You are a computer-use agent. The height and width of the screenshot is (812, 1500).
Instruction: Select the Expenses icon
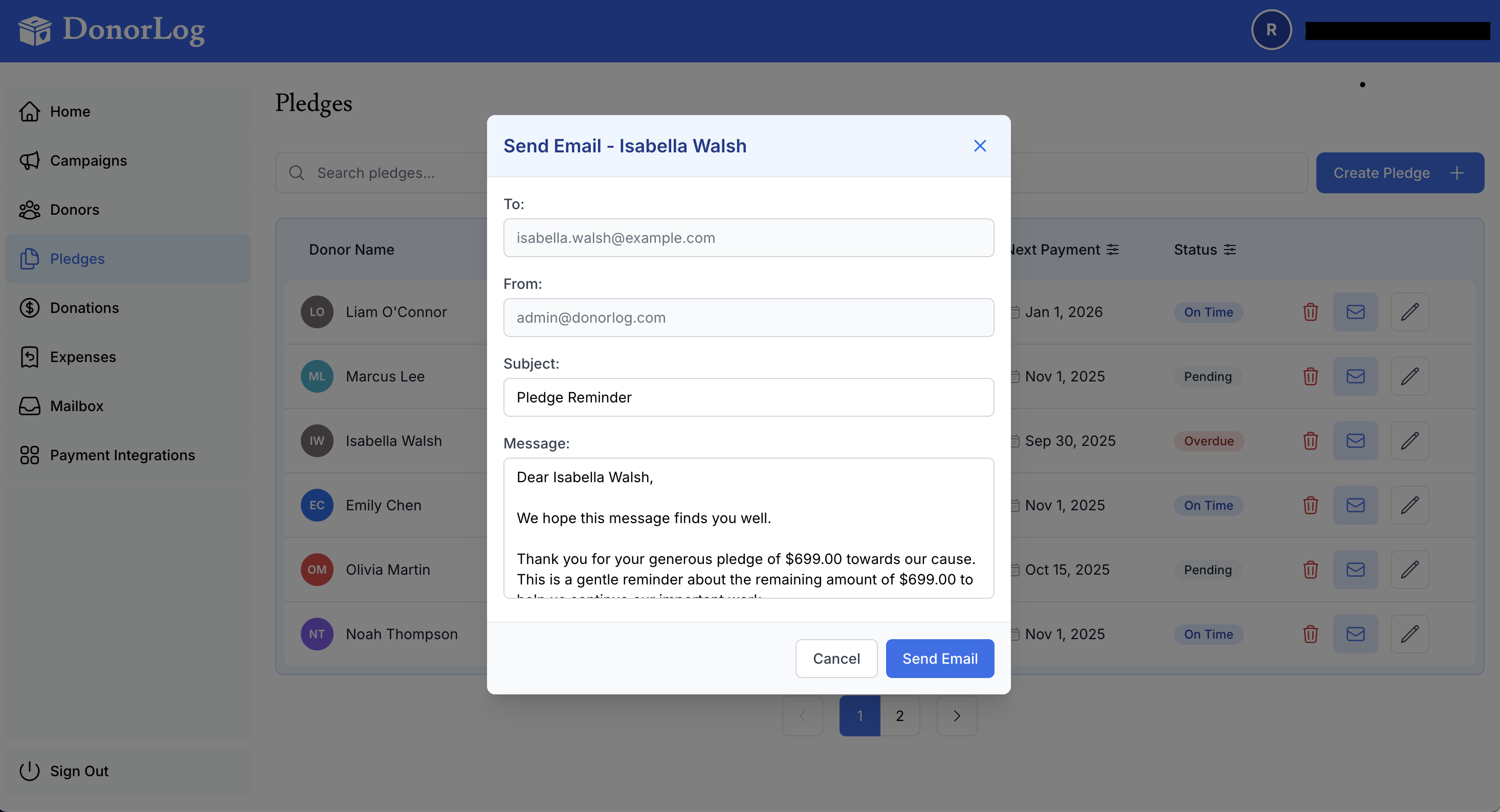[x=30, y=357]
